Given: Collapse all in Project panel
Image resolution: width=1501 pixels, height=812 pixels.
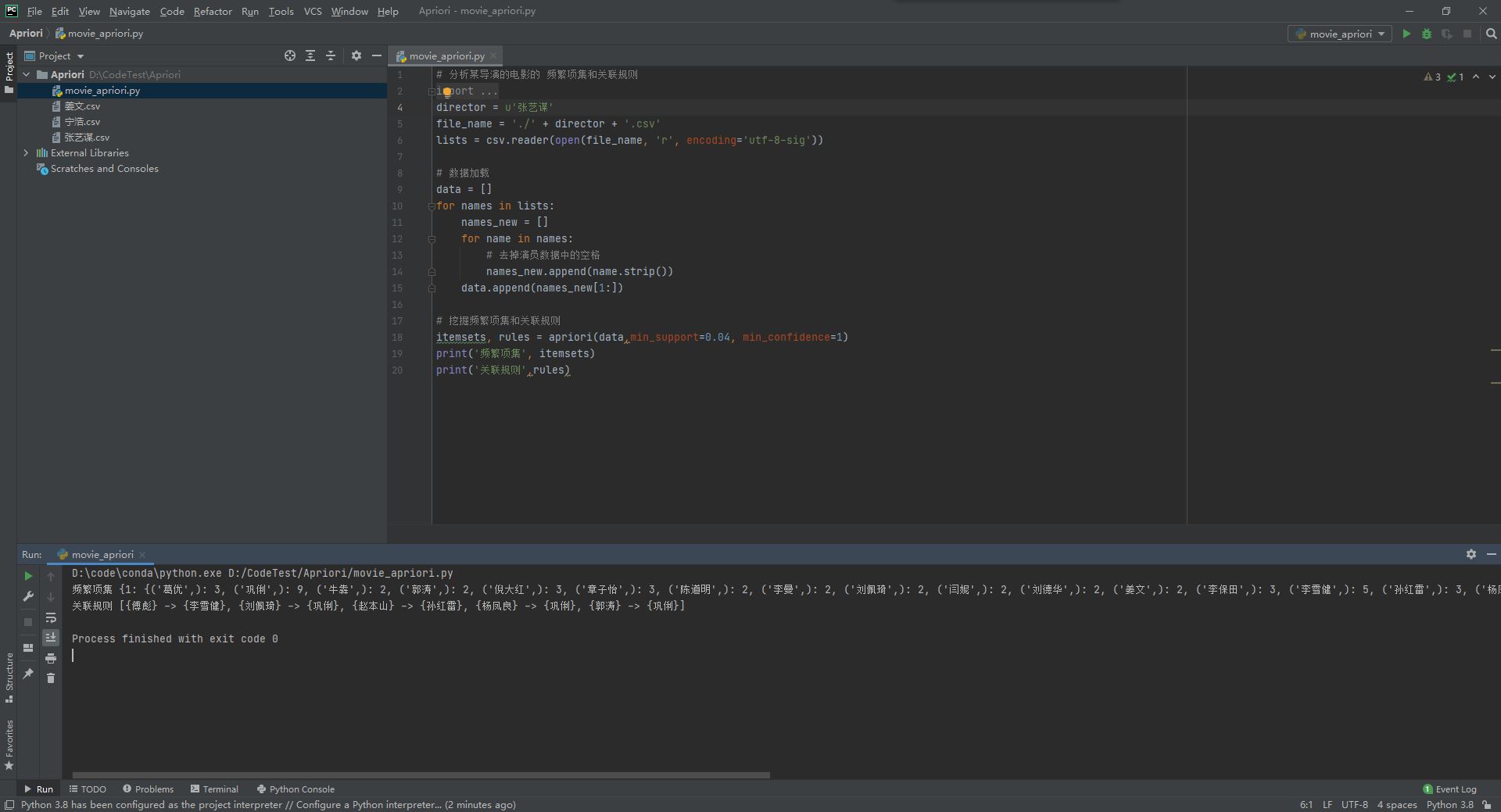Looking at the screenshot, I should pos(331,55).
